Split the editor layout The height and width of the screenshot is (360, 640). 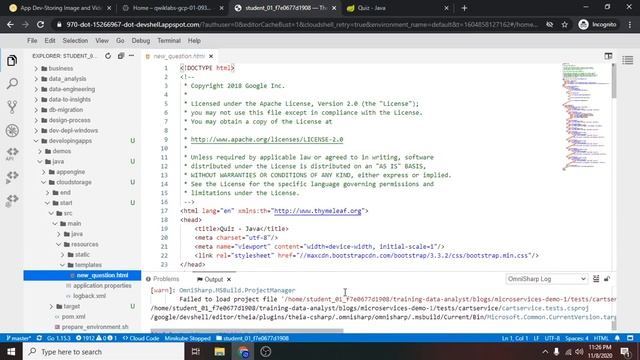608,56
